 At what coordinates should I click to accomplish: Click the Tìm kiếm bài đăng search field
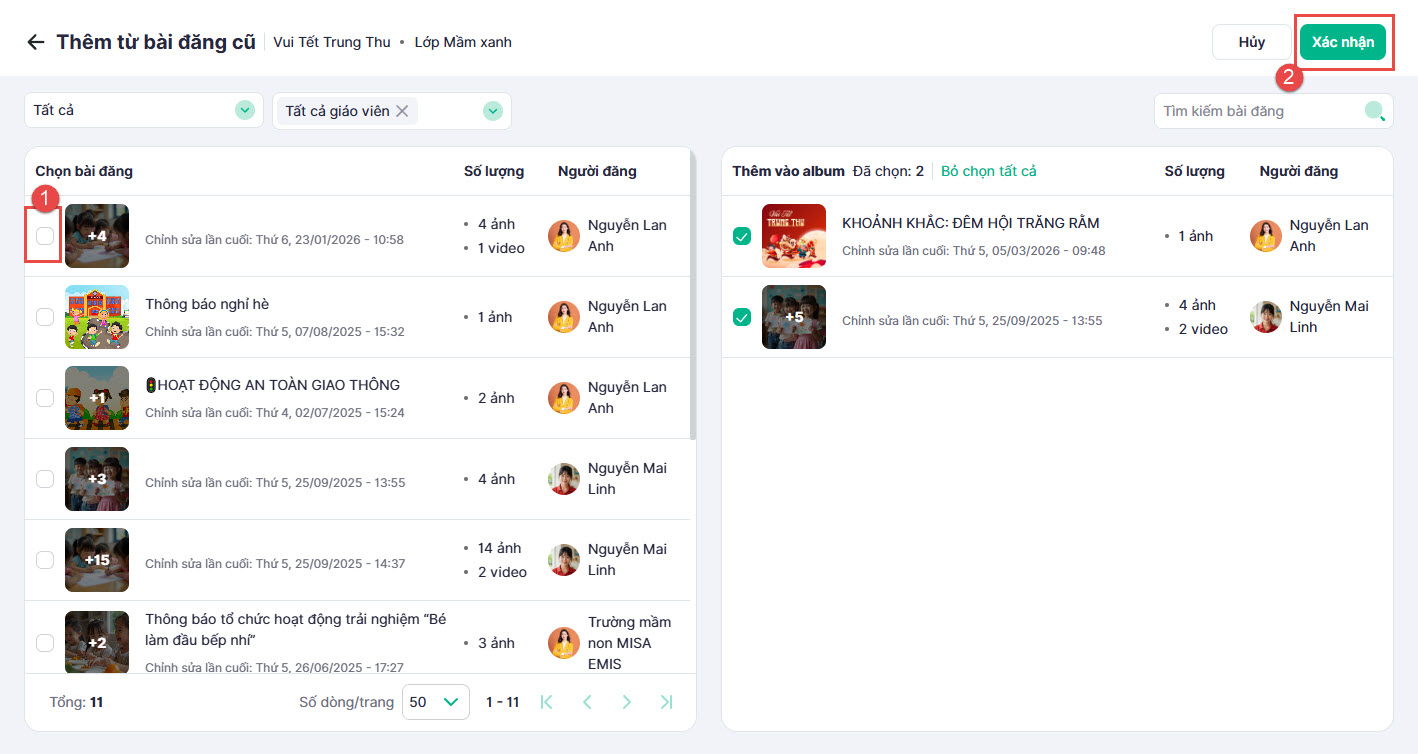point(1258,111)
